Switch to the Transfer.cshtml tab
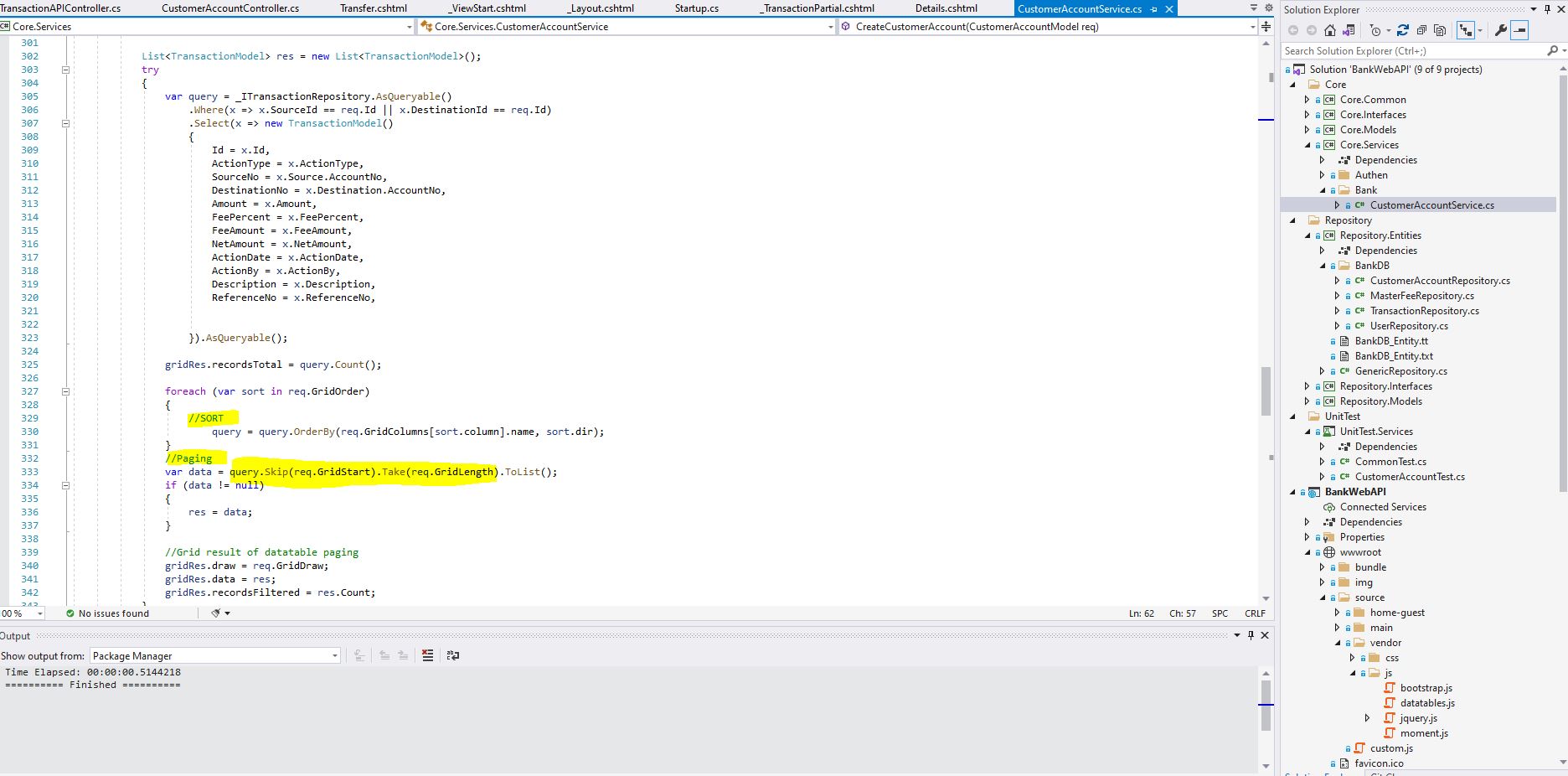 [x=372, y=8]
